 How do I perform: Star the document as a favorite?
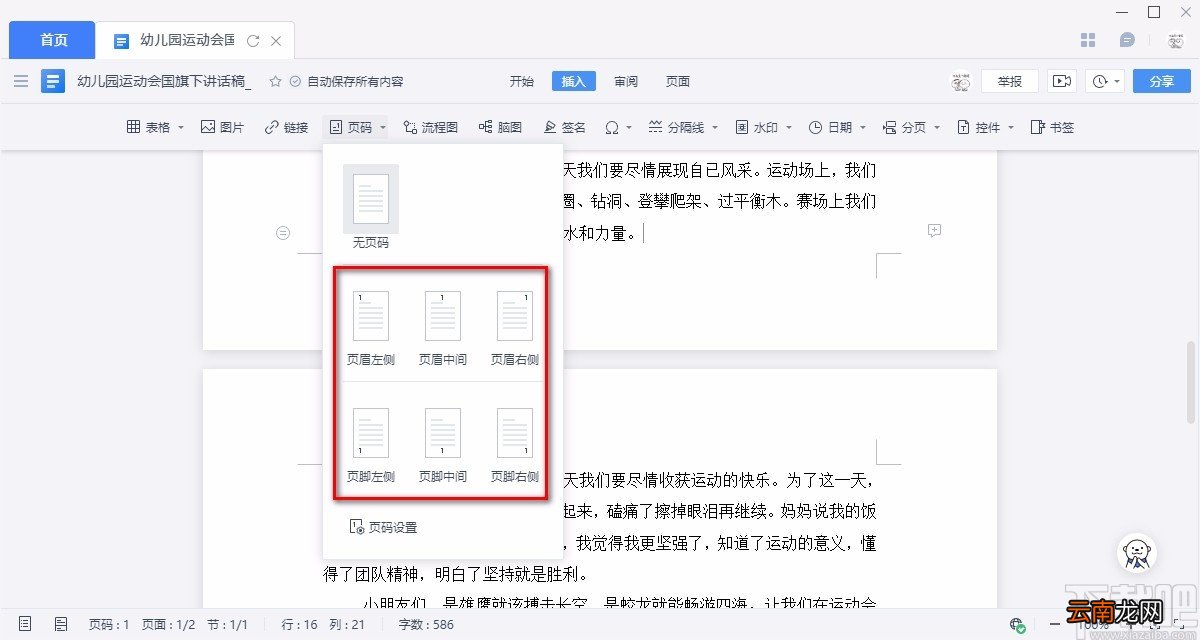coord(275,81)
